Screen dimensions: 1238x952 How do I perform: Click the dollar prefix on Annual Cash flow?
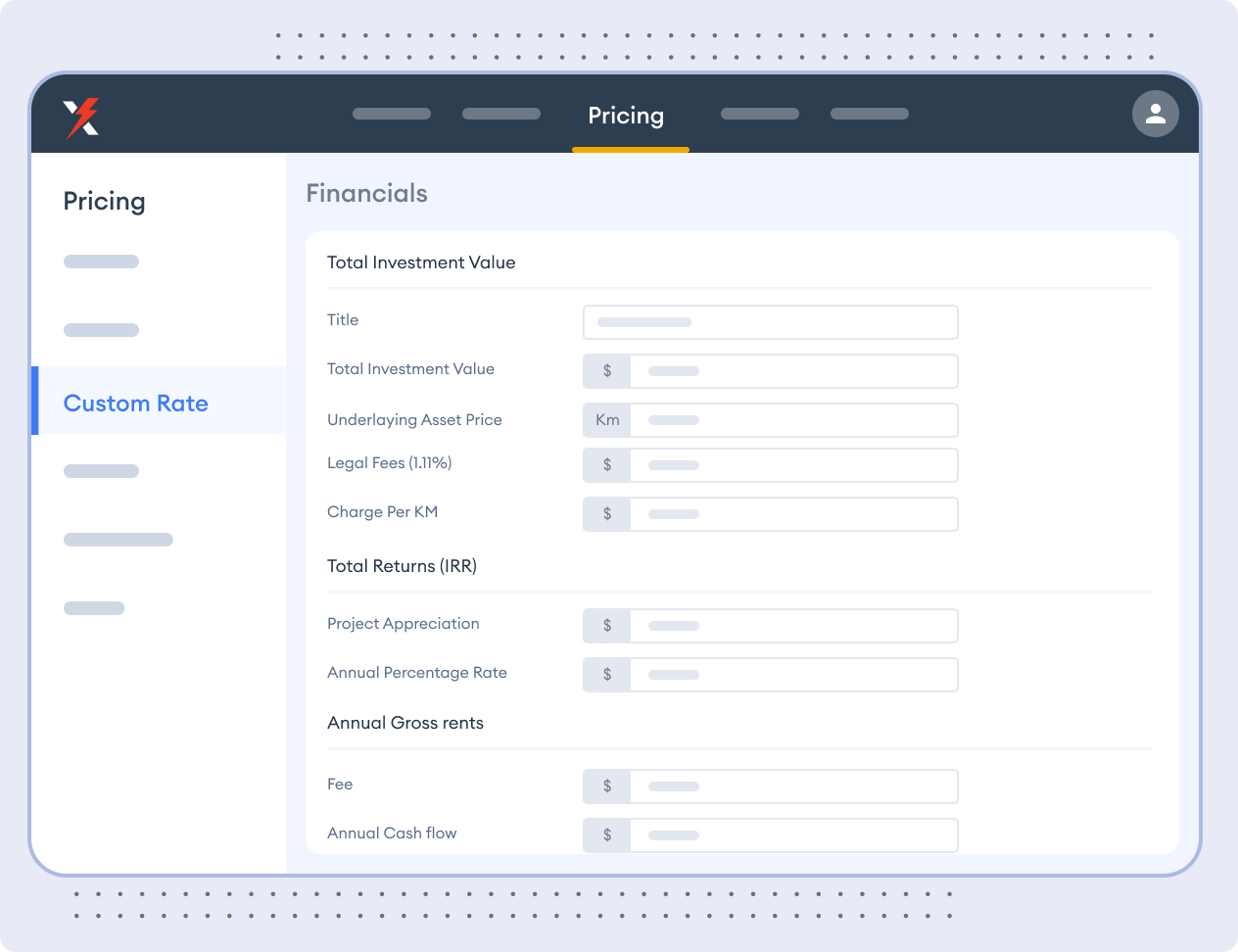click(606, 834)
